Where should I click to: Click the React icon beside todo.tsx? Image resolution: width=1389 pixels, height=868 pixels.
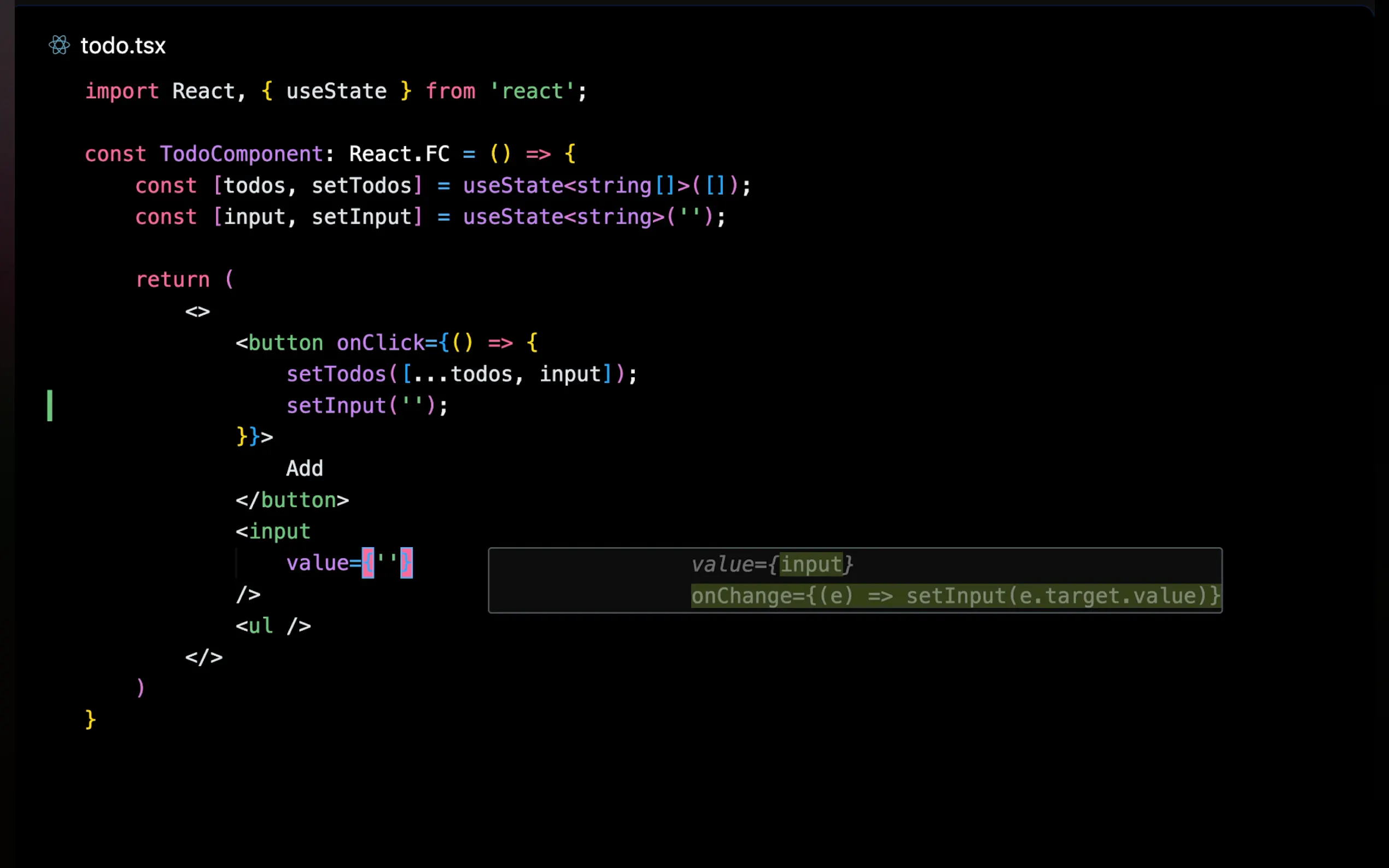point(59,45)
